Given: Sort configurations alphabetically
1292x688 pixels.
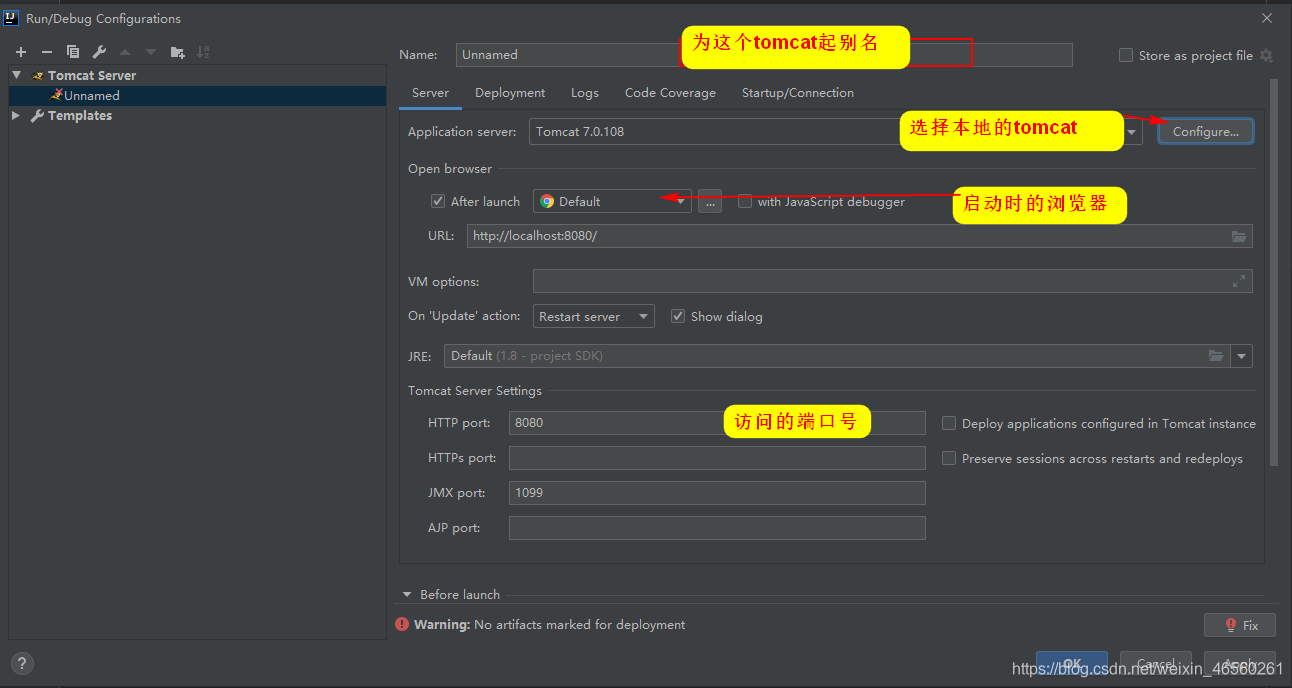Looking at the screenshot, I should tap(203, 52).
